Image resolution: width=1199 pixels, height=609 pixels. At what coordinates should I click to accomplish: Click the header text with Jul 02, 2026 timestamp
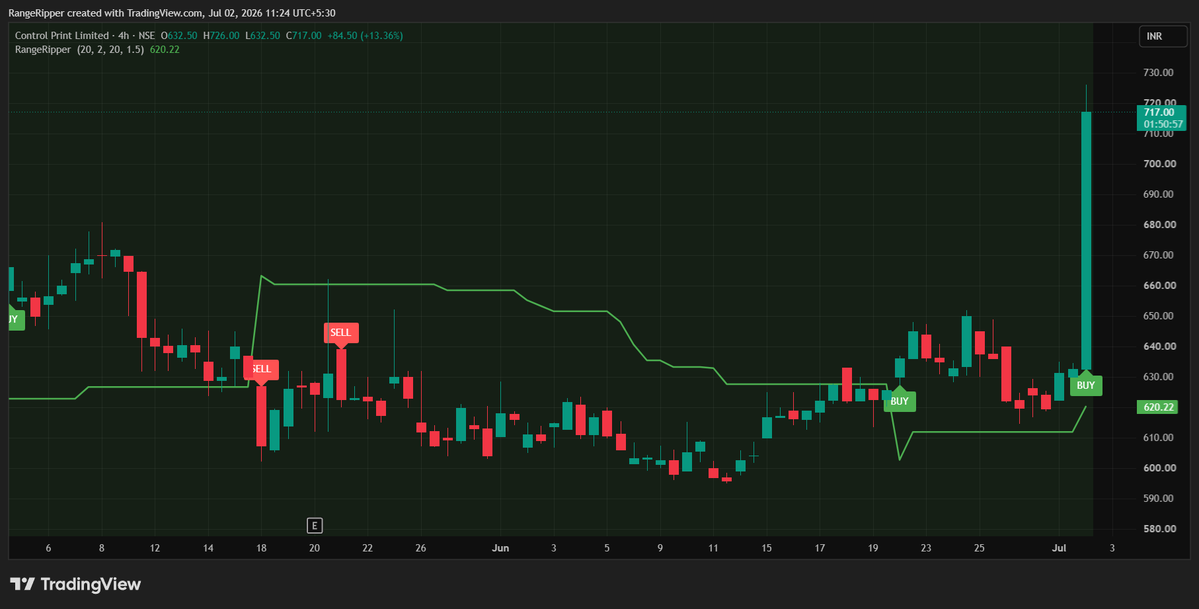point(171,13)
